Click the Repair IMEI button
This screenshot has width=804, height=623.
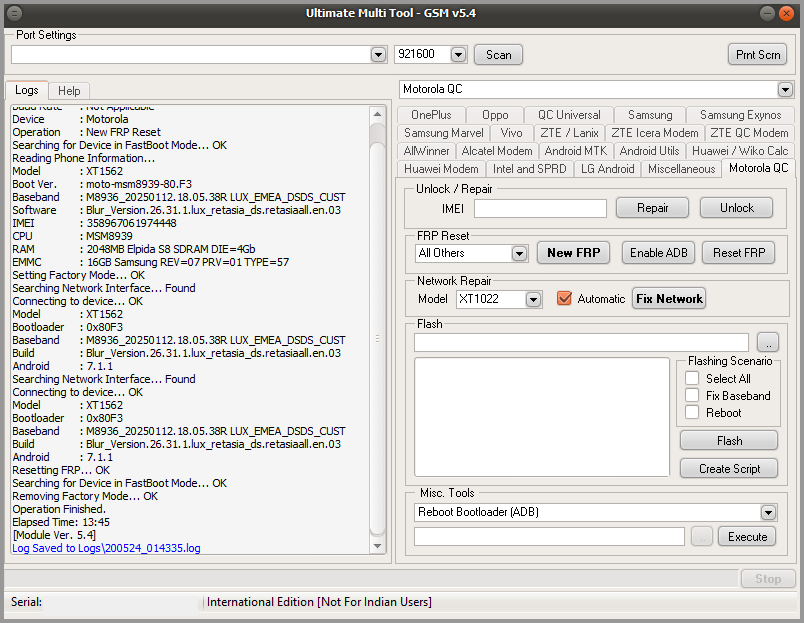[652, 208]
